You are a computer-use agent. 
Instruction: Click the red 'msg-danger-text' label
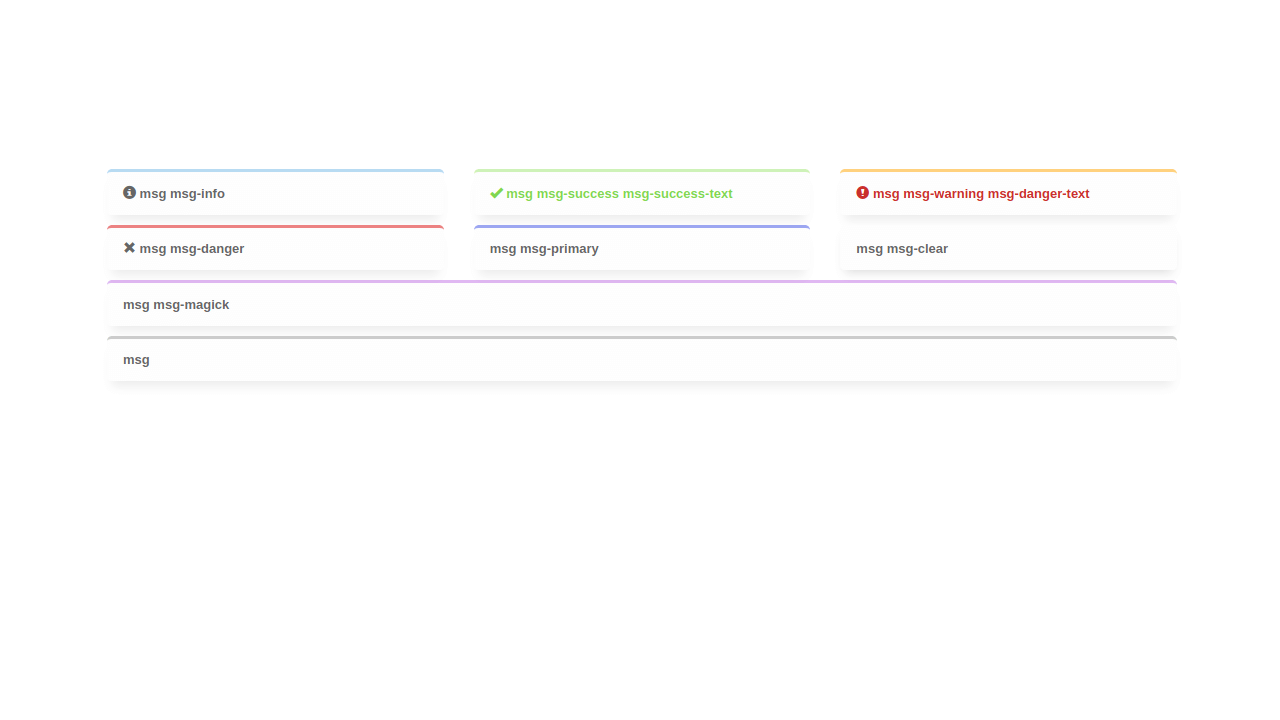tap(1038, 194)
